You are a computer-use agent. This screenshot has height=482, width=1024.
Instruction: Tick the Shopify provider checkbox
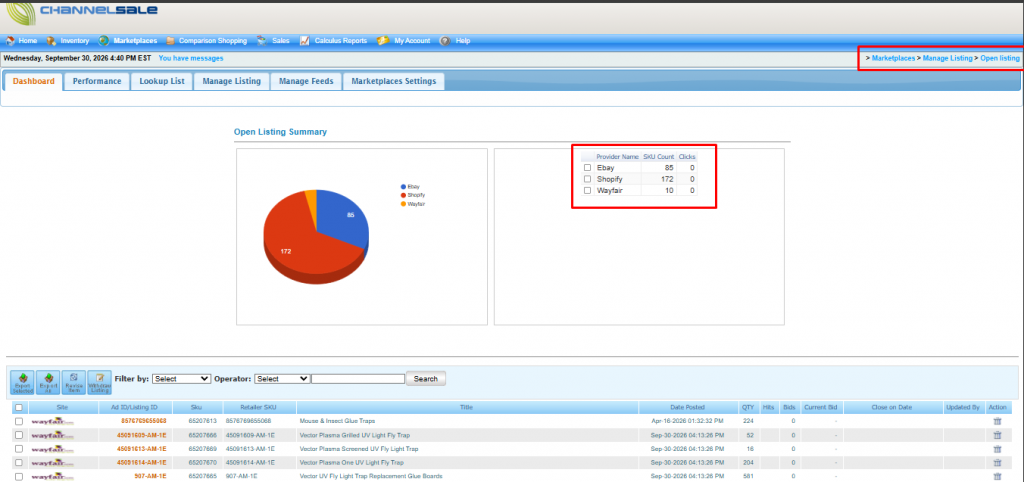[x=587, y=179]
